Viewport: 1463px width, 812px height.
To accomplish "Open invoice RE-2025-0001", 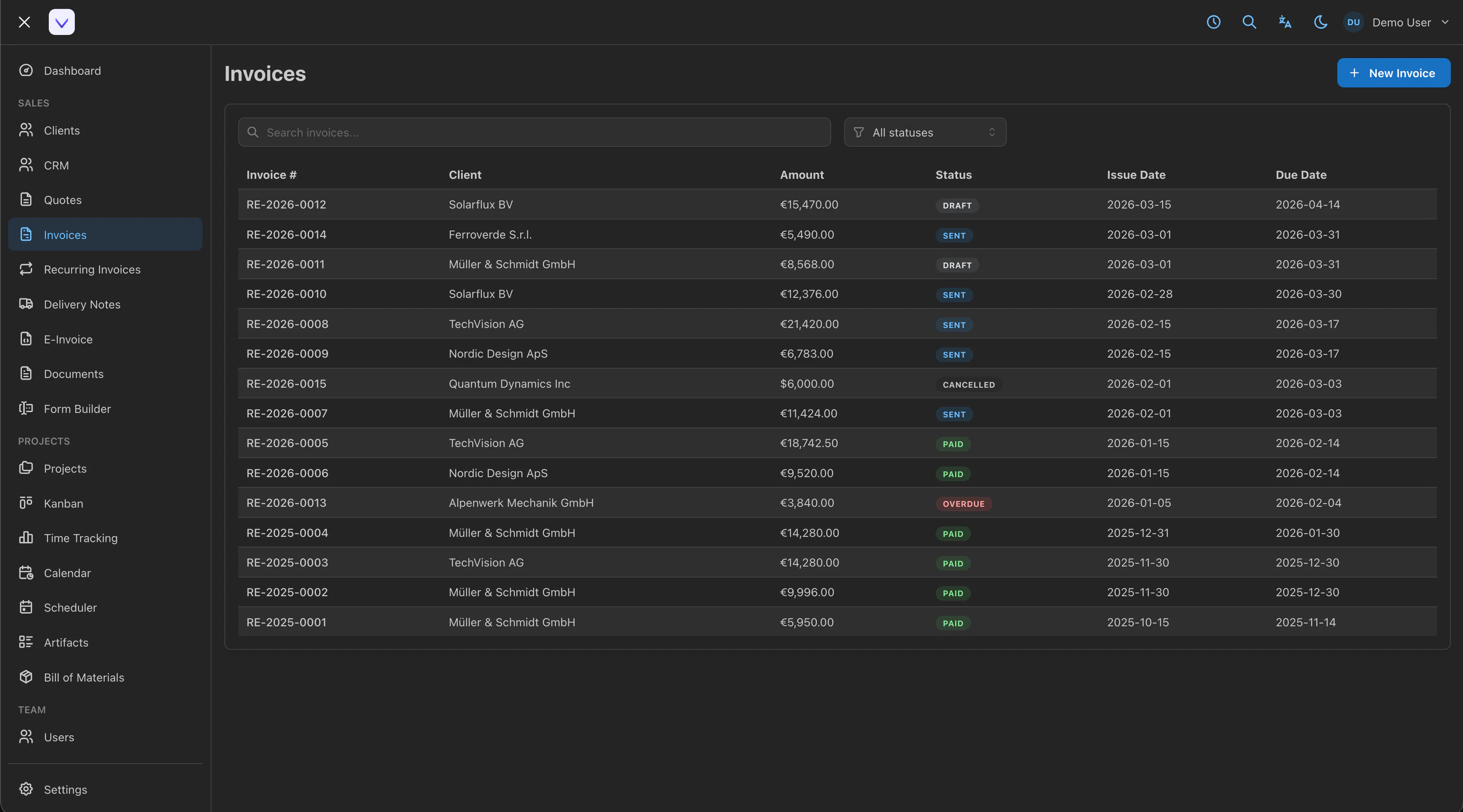I will [x=286, y=622].
